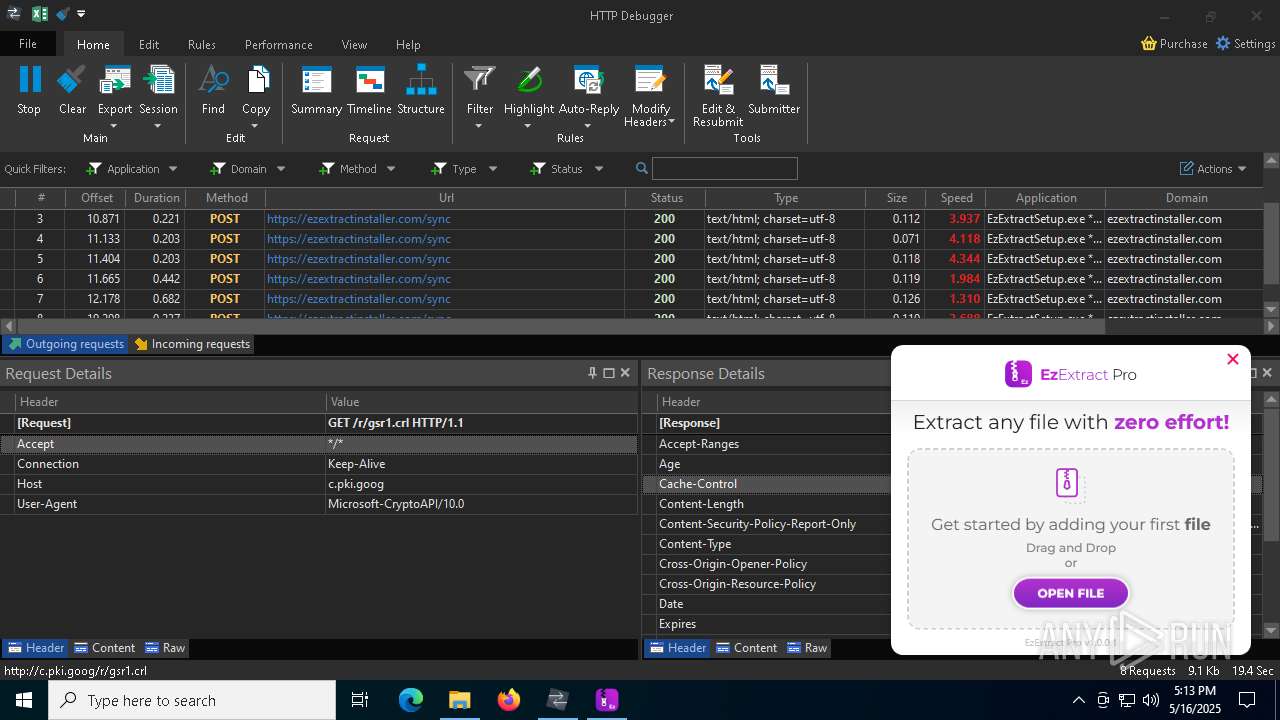The image size is (1280, 720).
Task: Select the User-Agent header row
Action: tap(319, 504)
